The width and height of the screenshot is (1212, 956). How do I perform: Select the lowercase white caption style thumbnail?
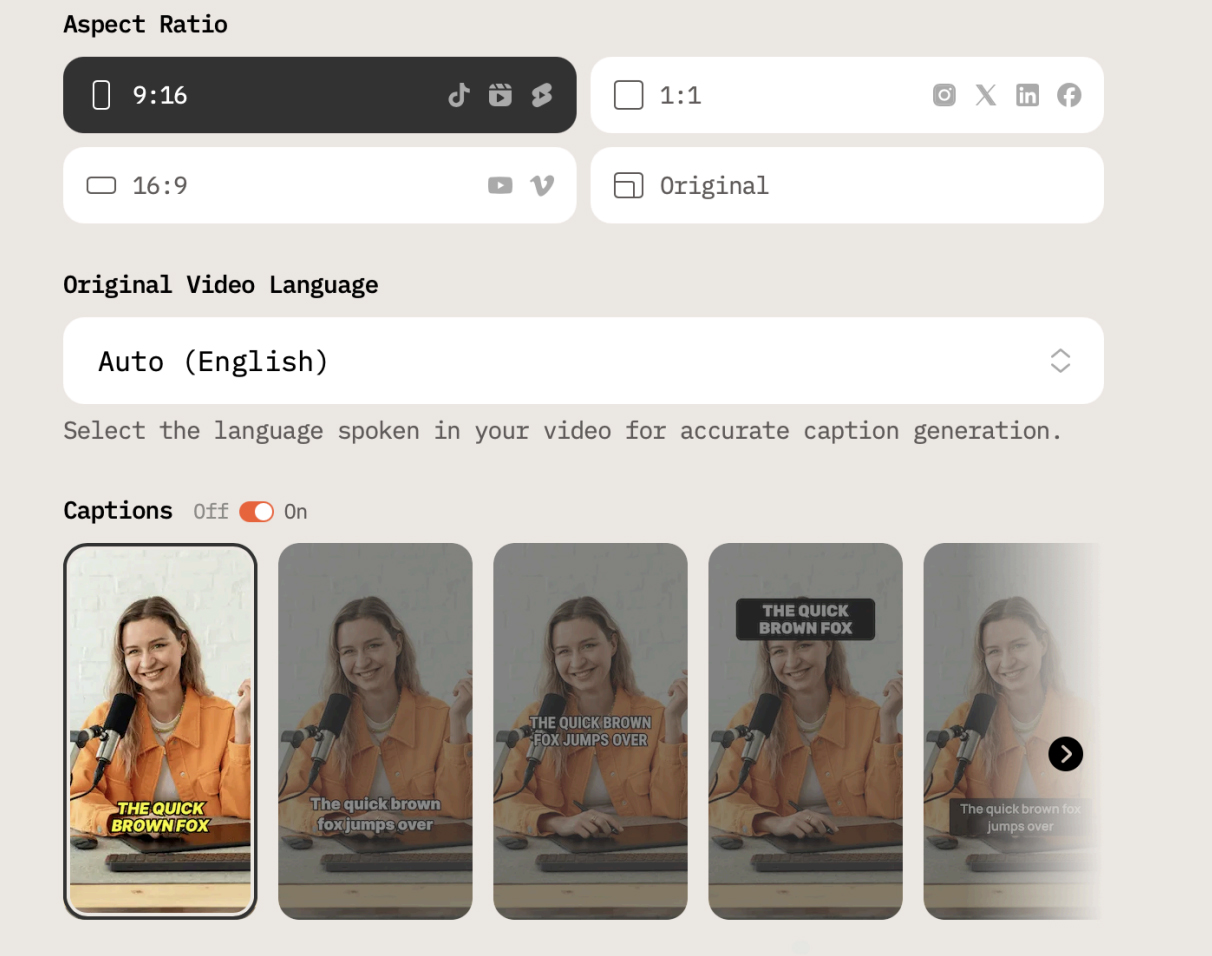pos(375,730)
